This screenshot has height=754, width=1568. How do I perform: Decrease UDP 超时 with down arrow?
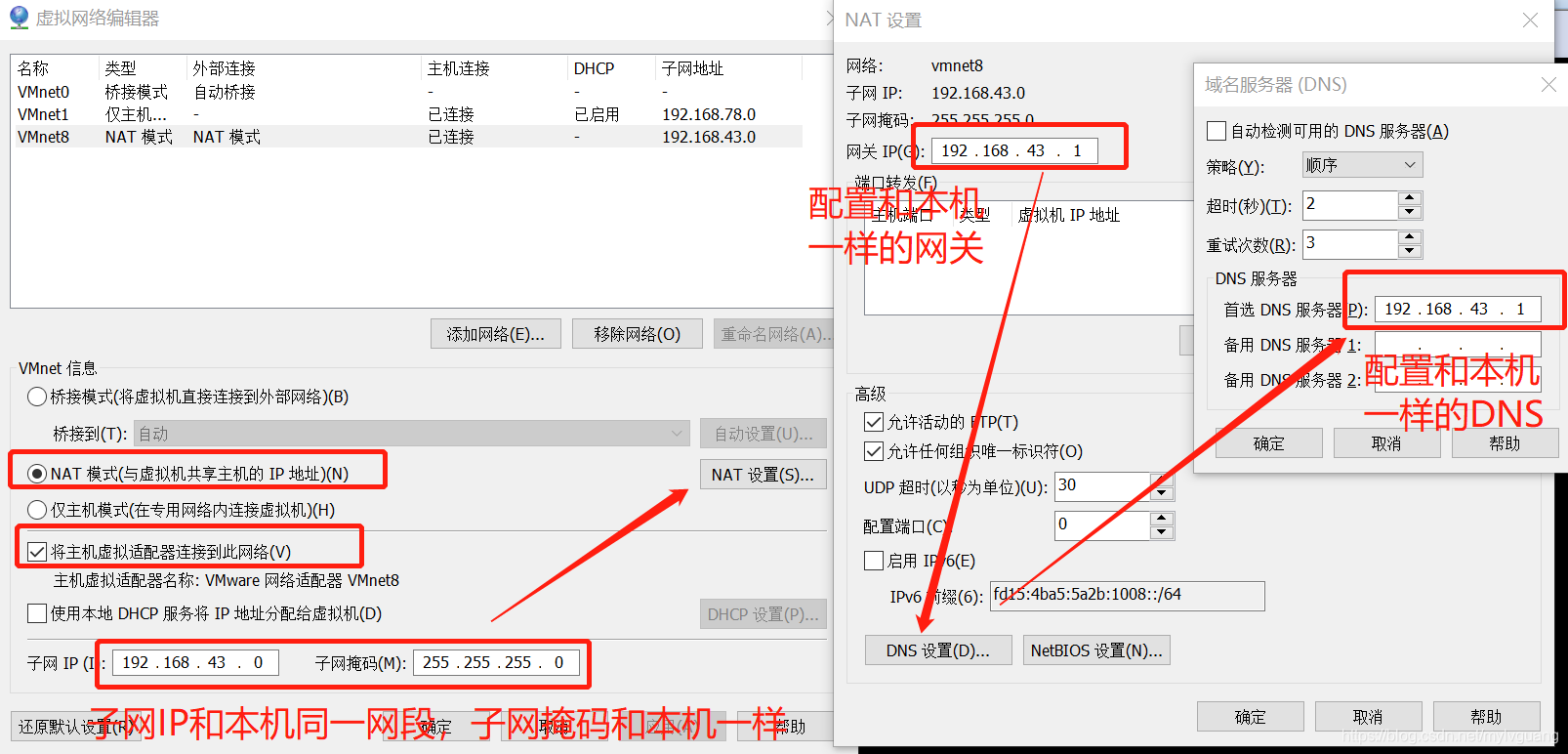1161,493
